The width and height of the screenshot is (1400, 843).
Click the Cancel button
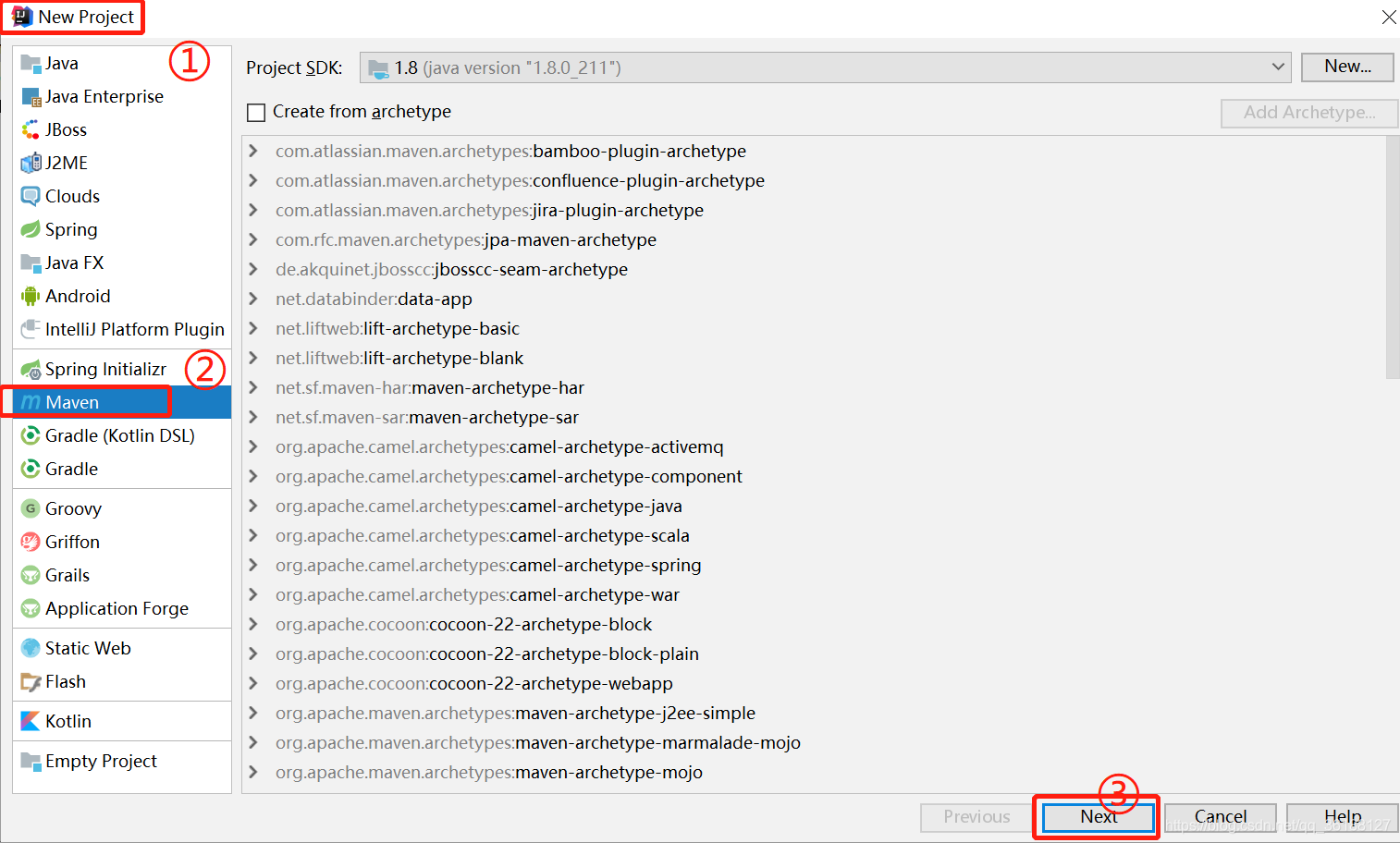(x=1221, y=817)
